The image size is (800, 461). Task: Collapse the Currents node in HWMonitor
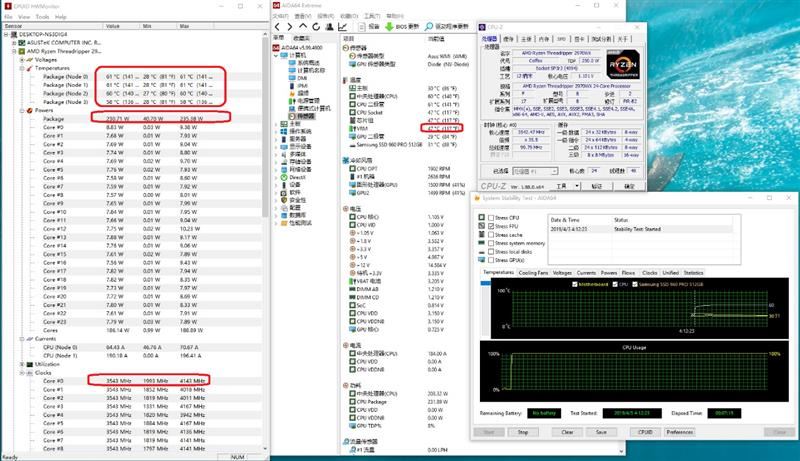pos(22,339)
